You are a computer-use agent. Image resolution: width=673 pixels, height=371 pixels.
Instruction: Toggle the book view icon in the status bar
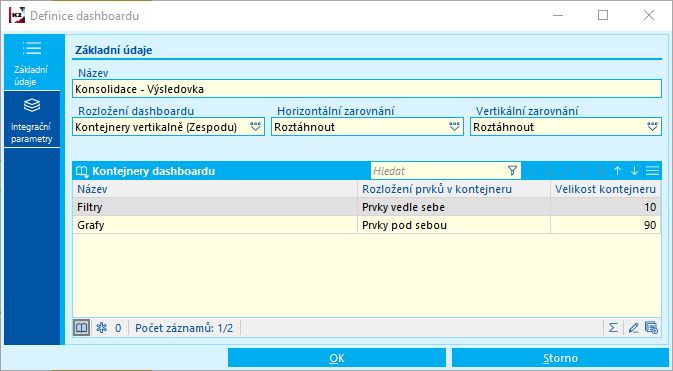(82, 328)
